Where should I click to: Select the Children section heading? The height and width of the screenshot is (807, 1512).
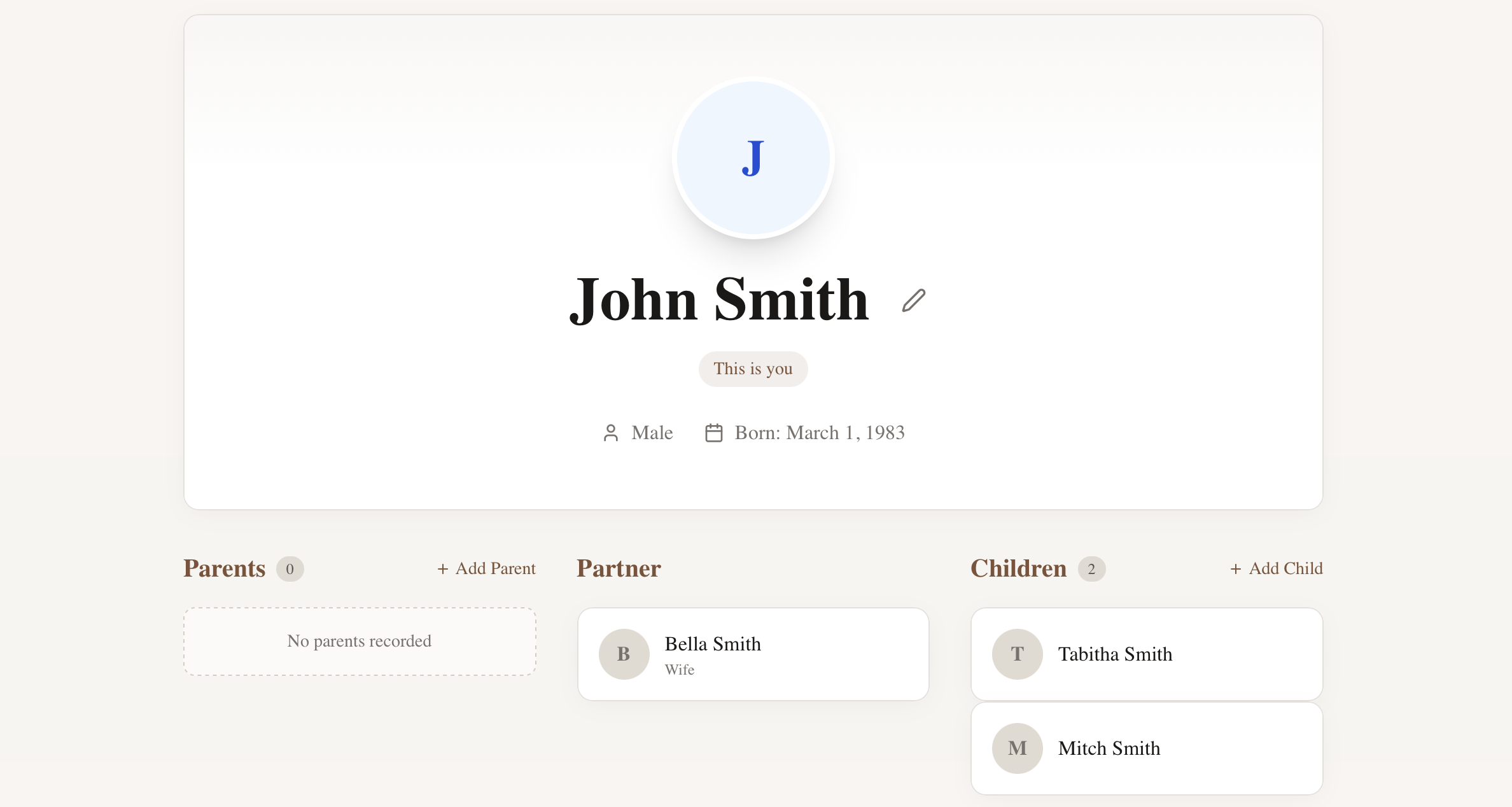(x=1019, y=568)
